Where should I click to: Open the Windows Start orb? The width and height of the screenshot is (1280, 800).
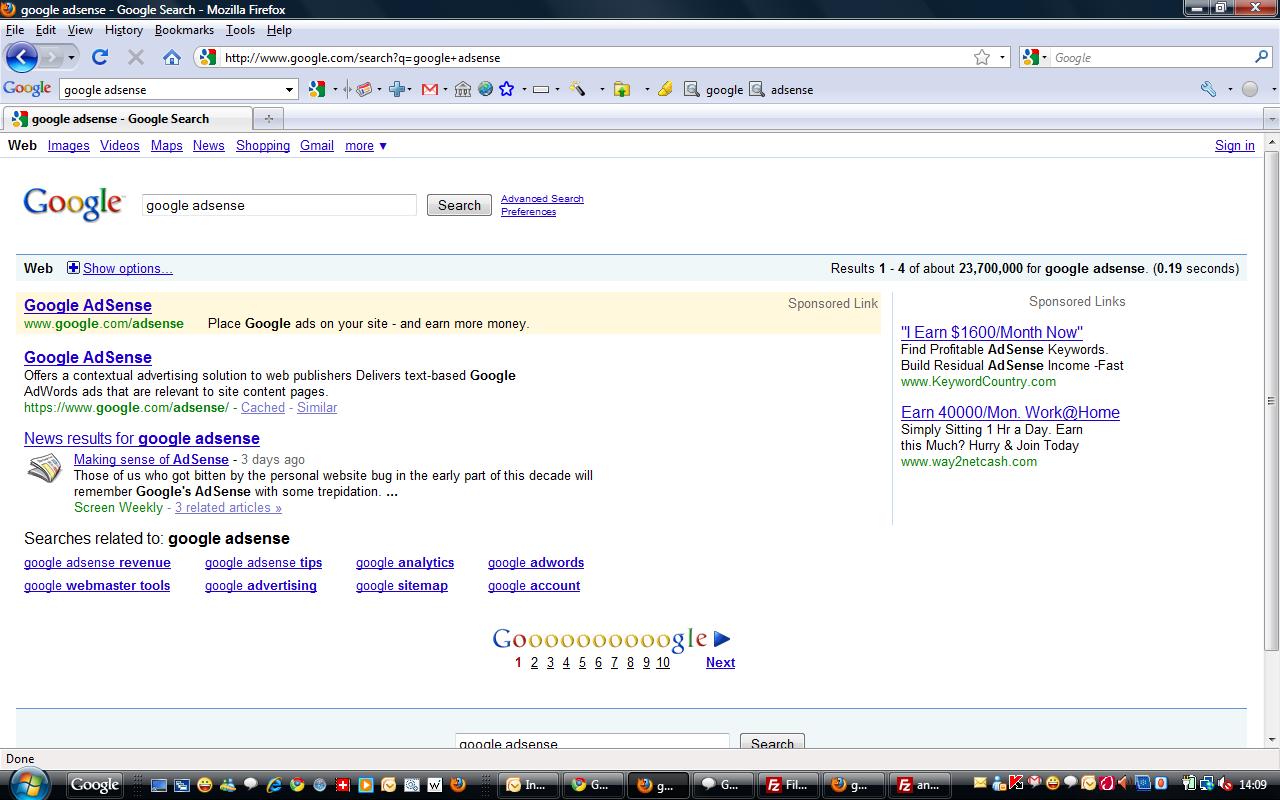click(30, 783)
